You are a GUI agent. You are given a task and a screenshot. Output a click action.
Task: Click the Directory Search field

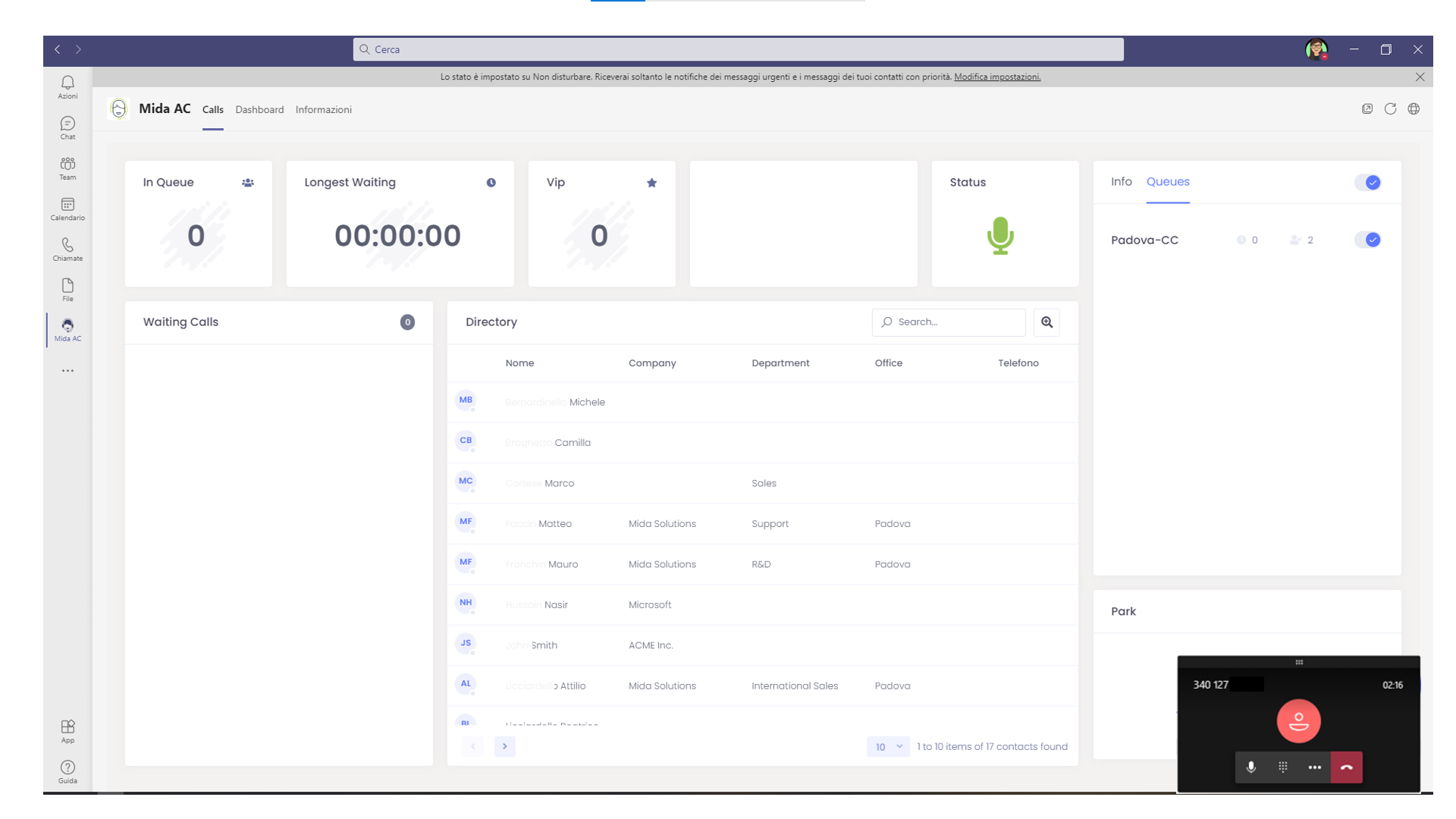(x=948, y=322)
